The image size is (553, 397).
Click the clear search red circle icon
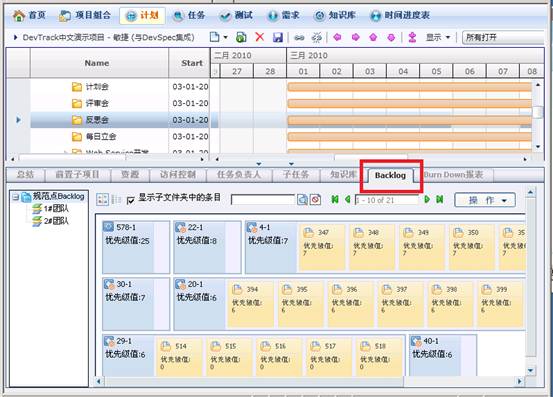(x=315, y=200)
